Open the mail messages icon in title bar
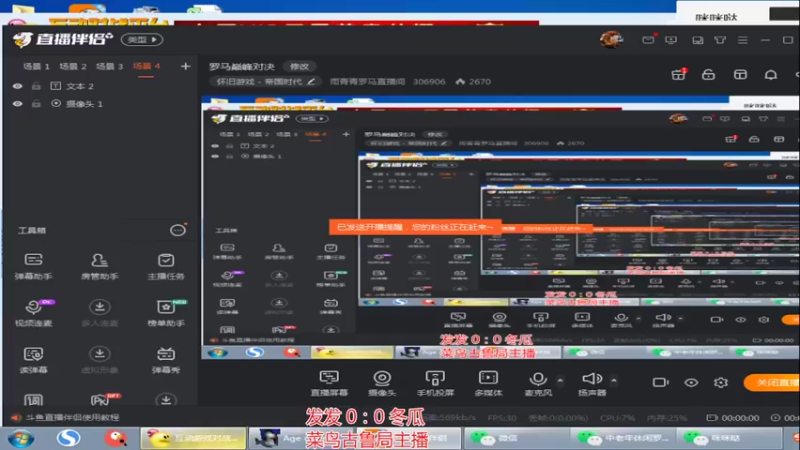This screenshot has width=800, height=450. pos(648,39)
